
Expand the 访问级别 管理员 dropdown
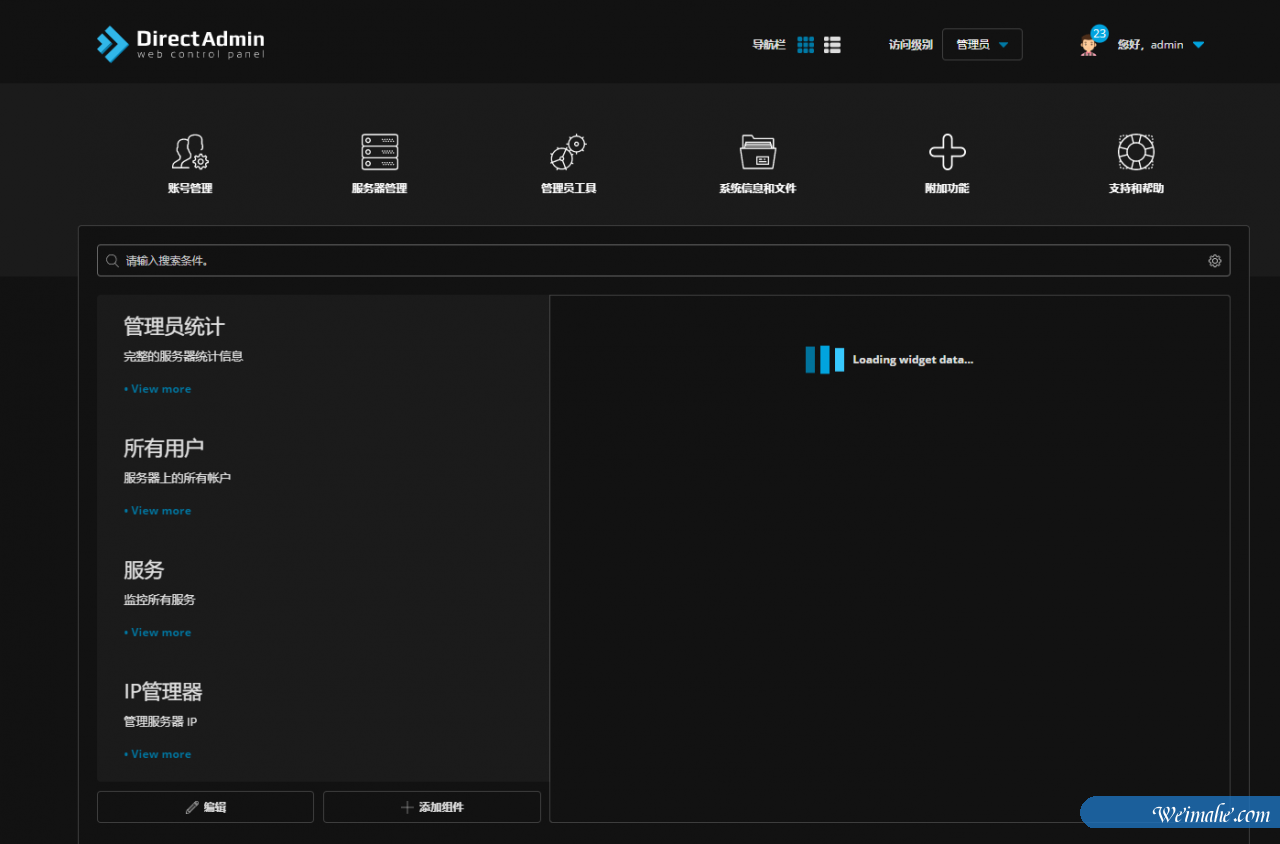(982, 45)
